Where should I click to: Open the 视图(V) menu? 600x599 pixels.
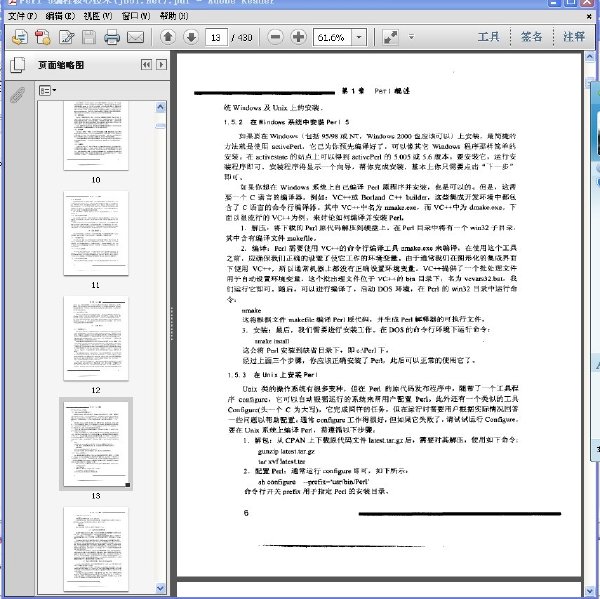coord(98,16)
